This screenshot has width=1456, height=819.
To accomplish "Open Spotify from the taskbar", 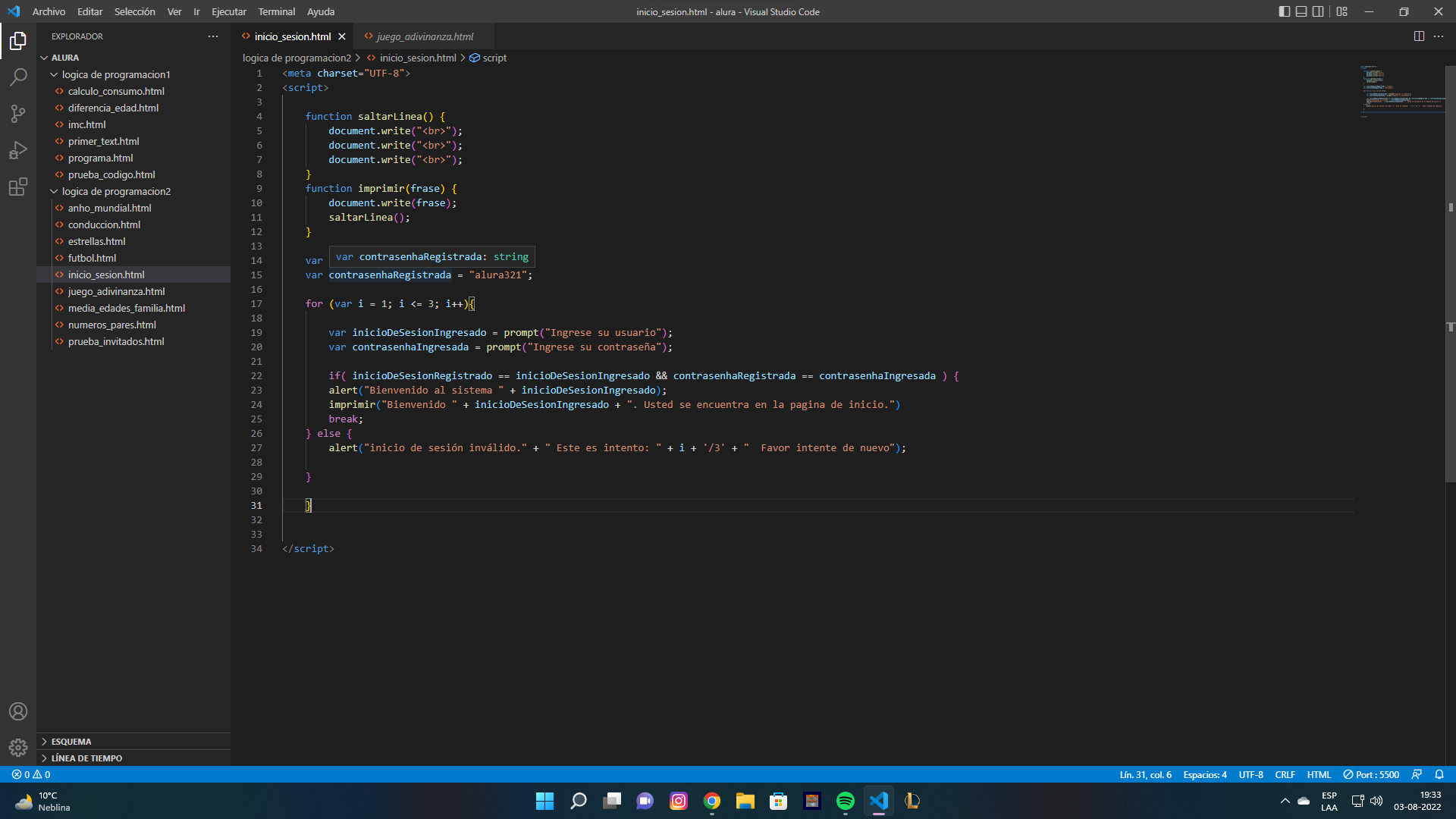I will (845, 801).
